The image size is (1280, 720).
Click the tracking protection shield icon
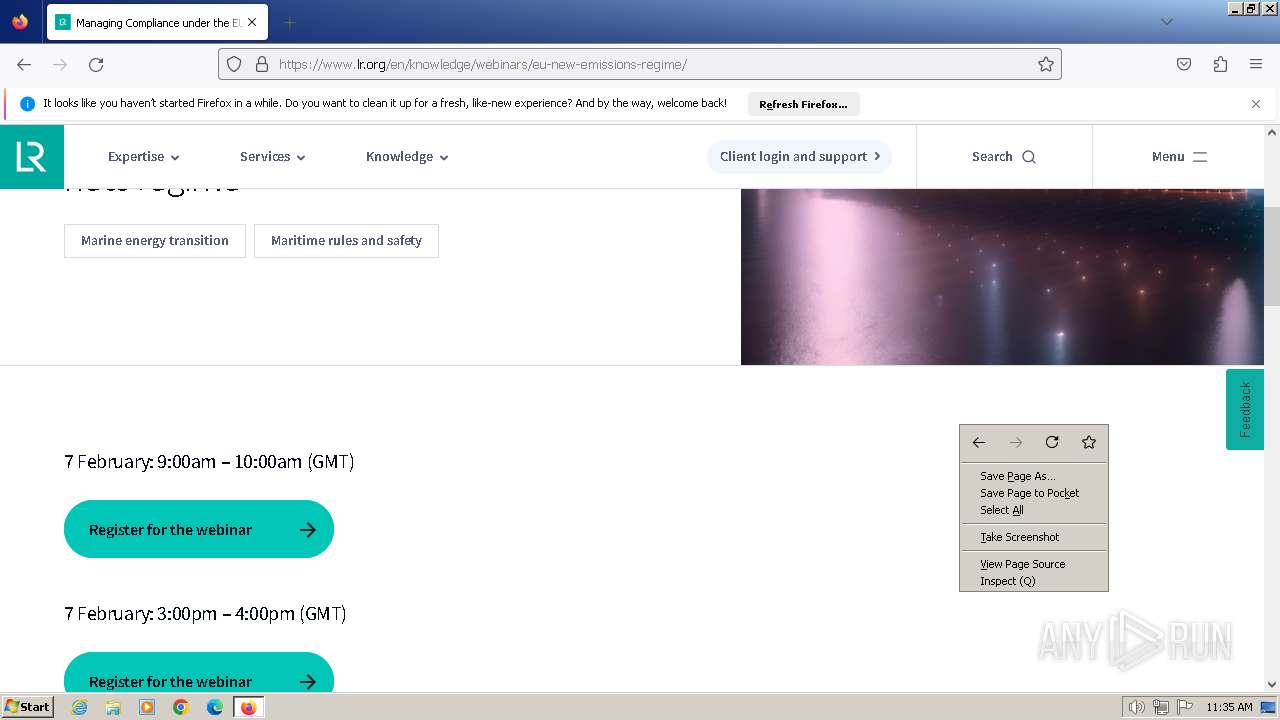(x=234, y=64)
